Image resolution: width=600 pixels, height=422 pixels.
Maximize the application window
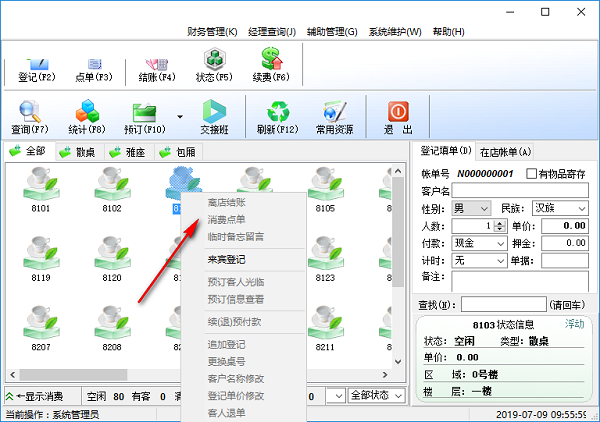click(x=545, y=12)
